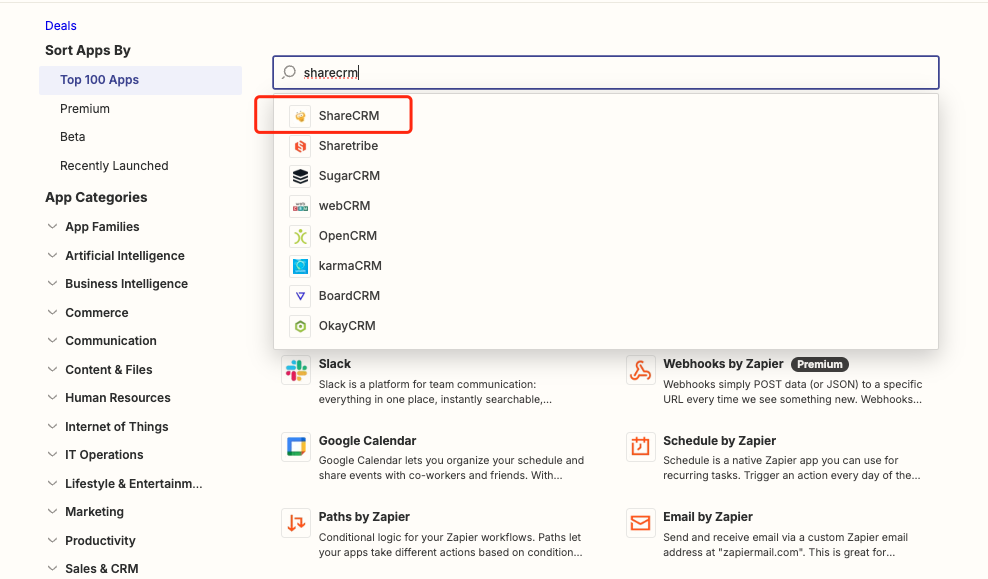Click the Paths by Zapier icon
Screen dimensions: 988x579
point(296,523)
